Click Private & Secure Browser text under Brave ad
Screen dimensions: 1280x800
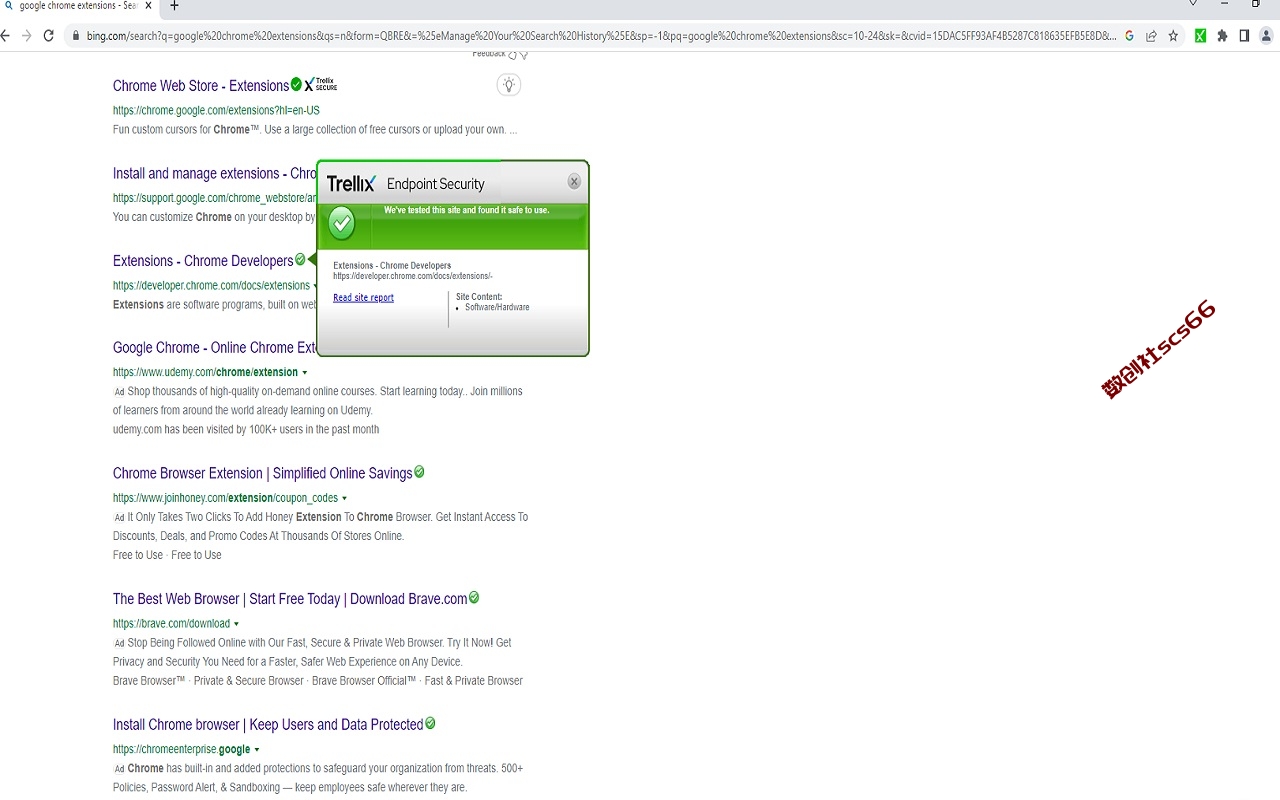(249, 681)
